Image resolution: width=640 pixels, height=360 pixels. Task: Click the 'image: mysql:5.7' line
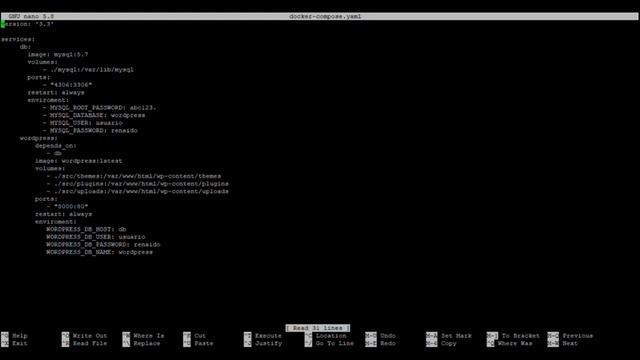(x=58, y=54)
